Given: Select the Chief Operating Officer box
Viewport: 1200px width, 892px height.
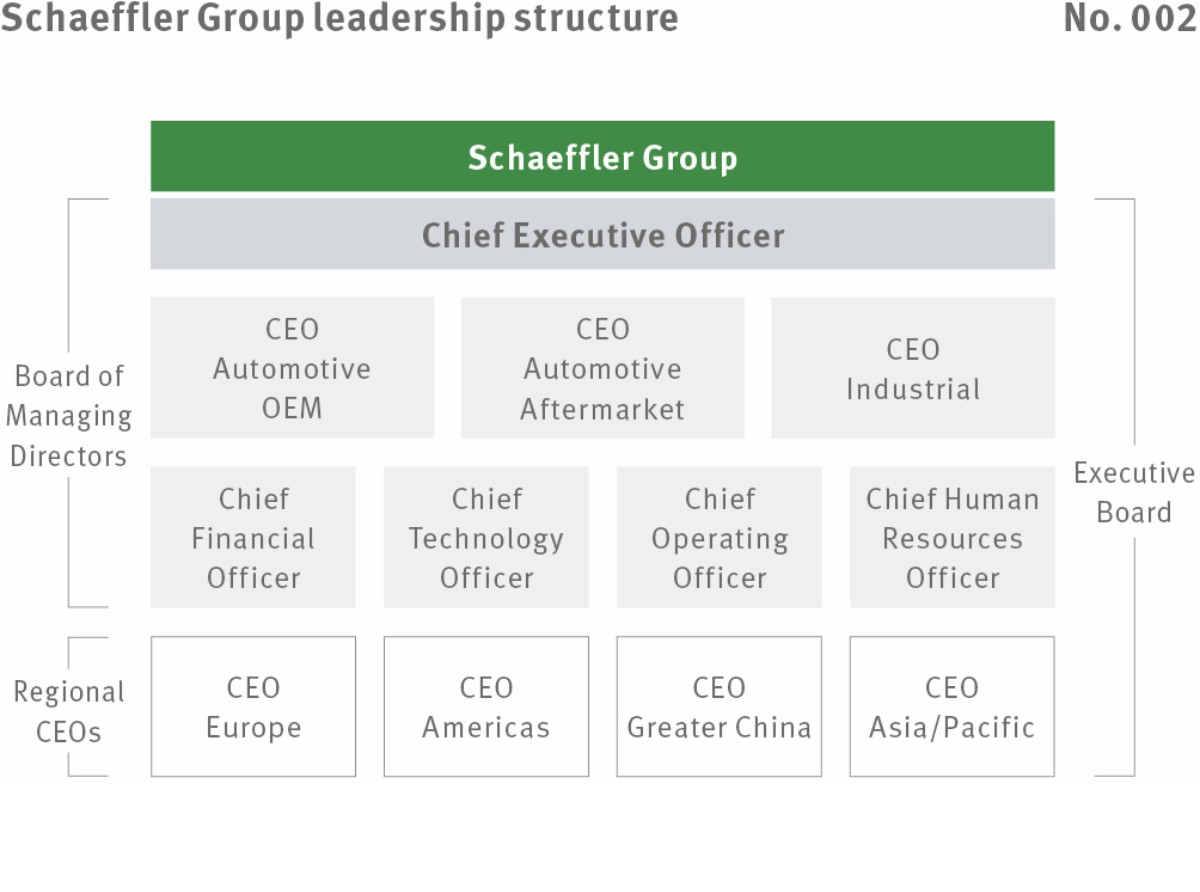Looking at the screenshot, I should point(719,537).
